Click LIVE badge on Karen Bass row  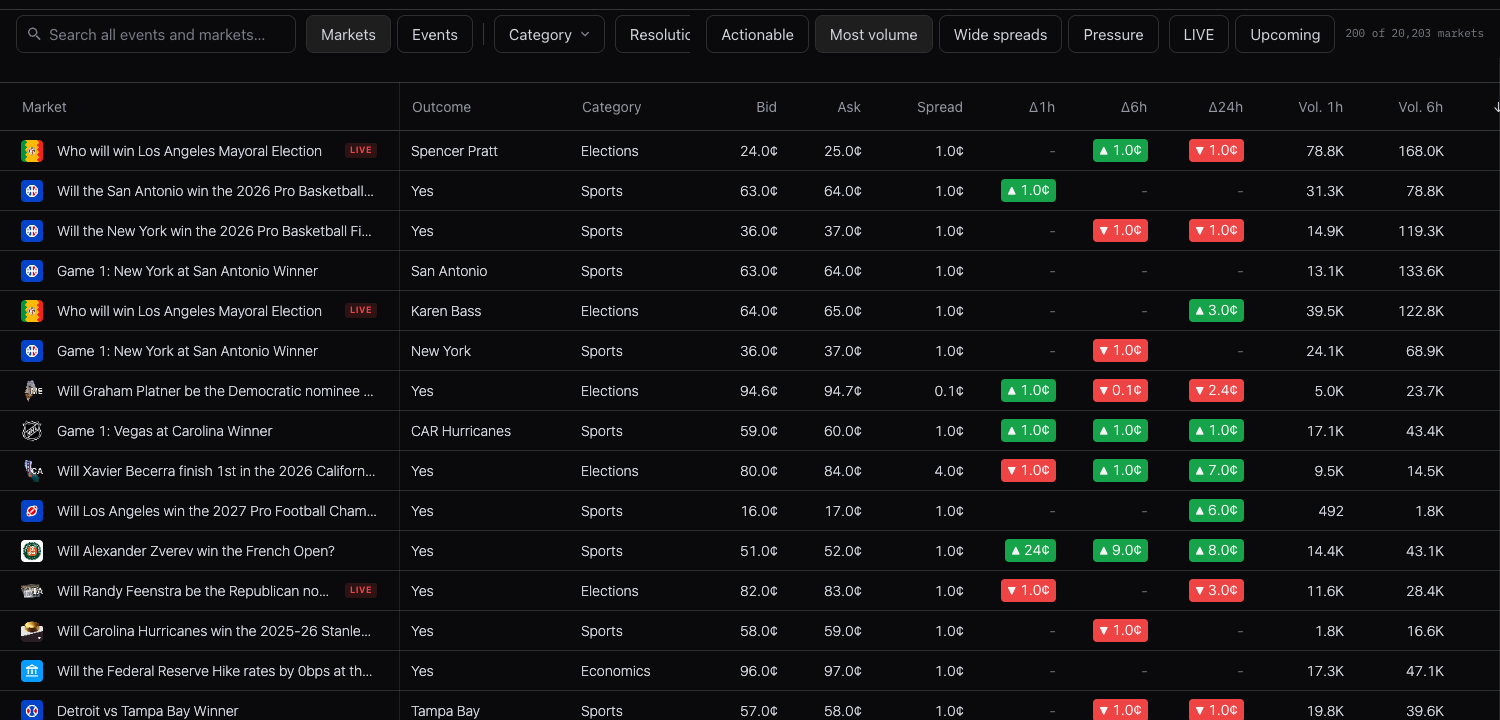(361, 310)
